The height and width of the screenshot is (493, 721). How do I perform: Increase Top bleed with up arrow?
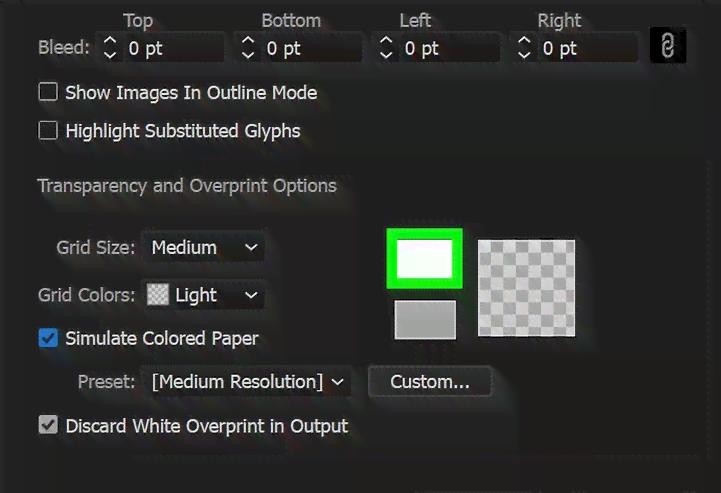tap(110, 40)
